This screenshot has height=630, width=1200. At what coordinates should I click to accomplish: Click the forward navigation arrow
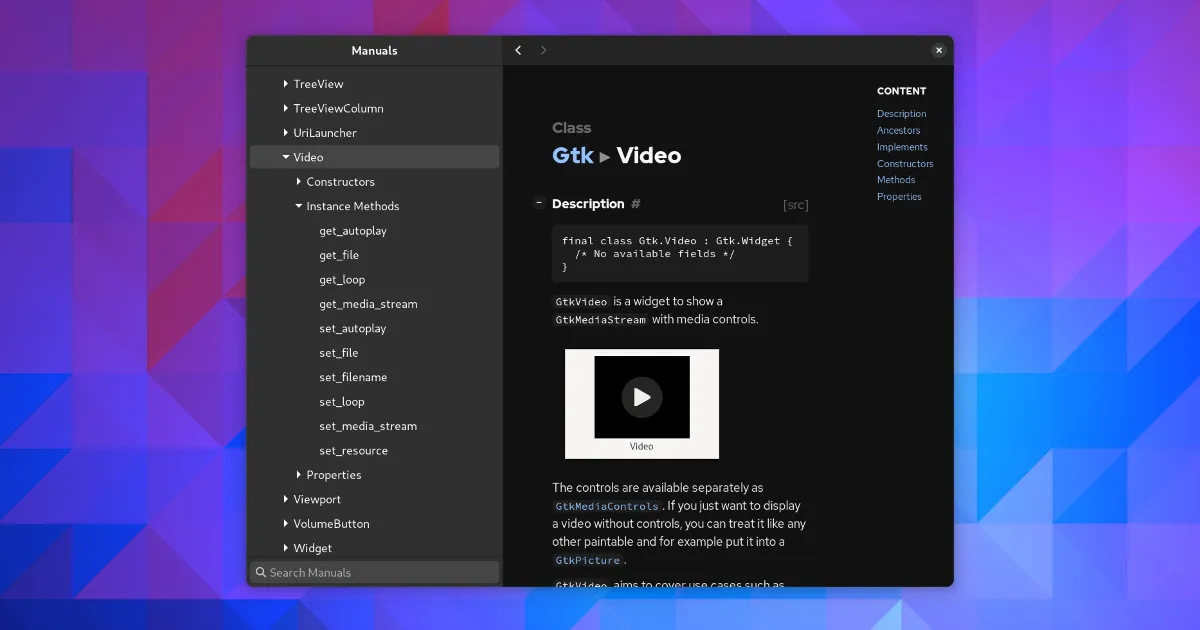(x=543, y=50)
